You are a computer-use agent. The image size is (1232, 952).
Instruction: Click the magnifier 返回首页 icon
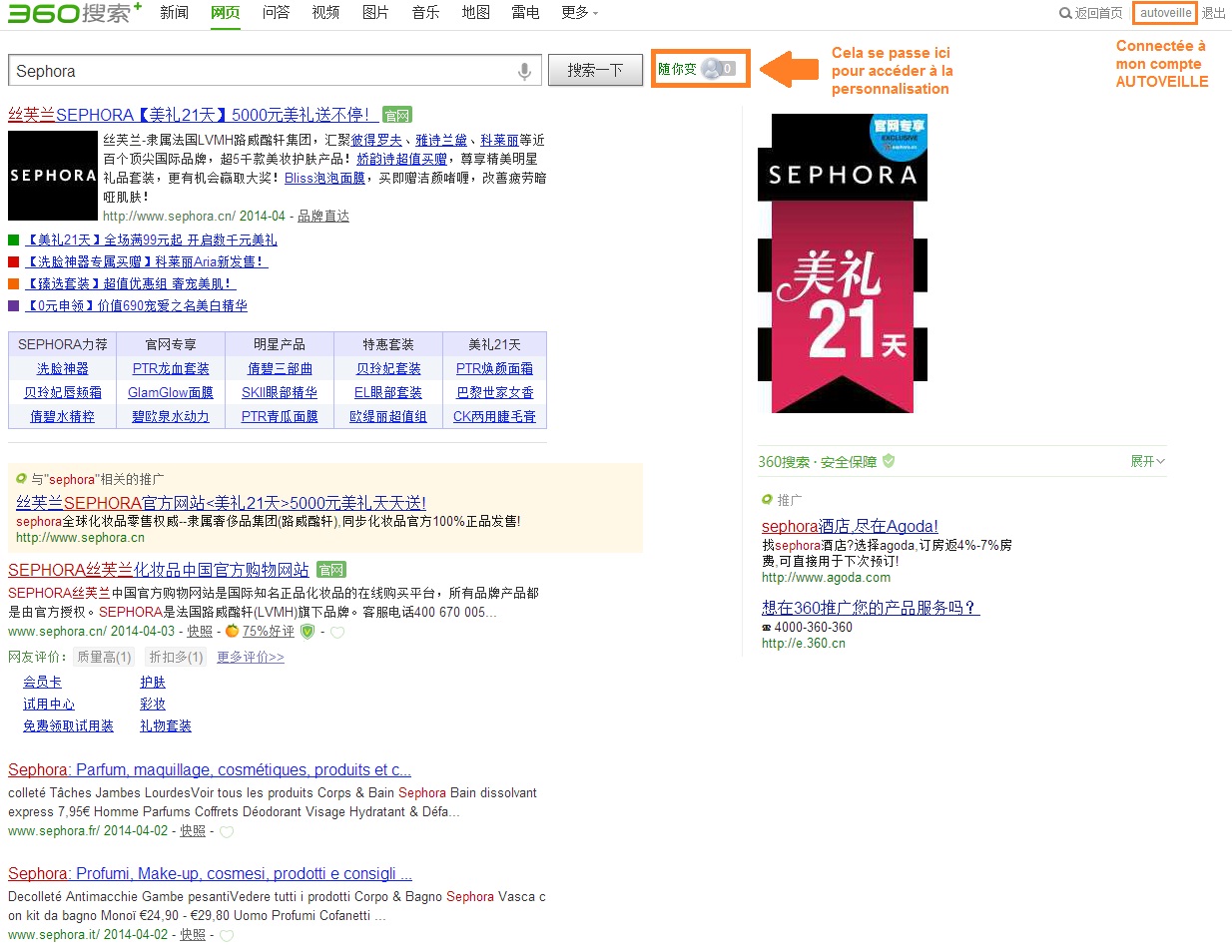click(1065, 13)
